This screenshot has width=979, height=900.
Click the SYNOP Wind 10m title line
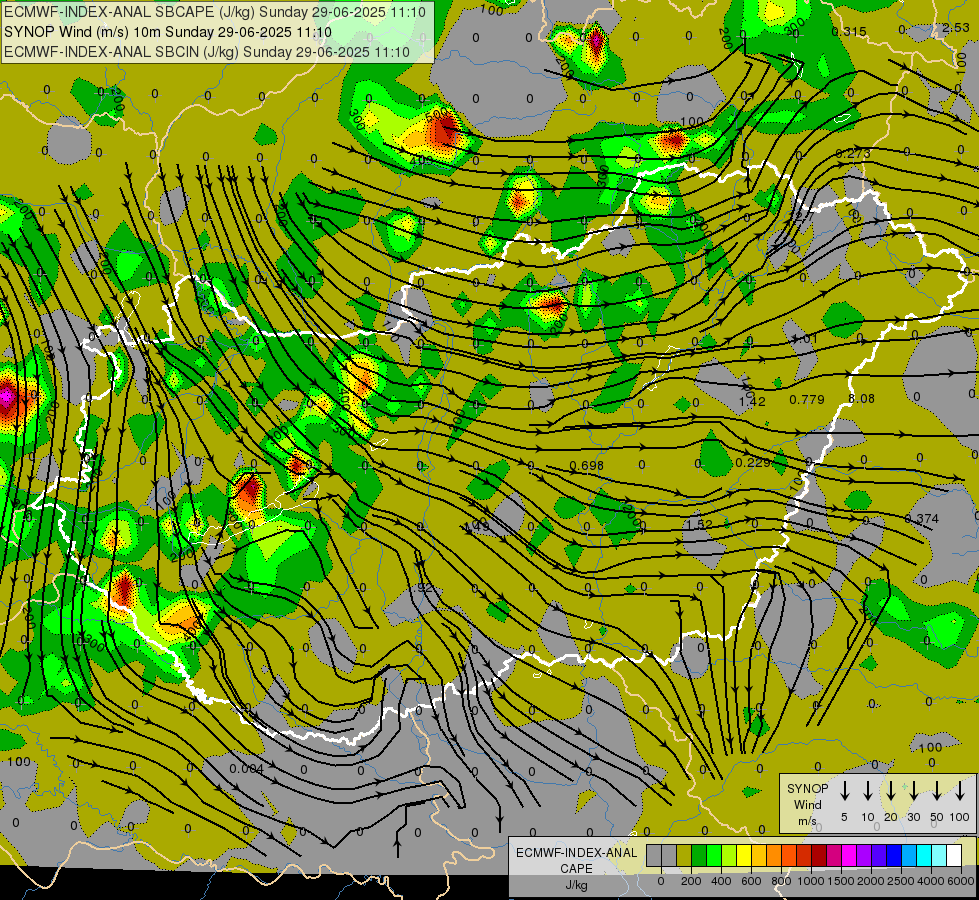pyautogui.click(x=169, y=32)
